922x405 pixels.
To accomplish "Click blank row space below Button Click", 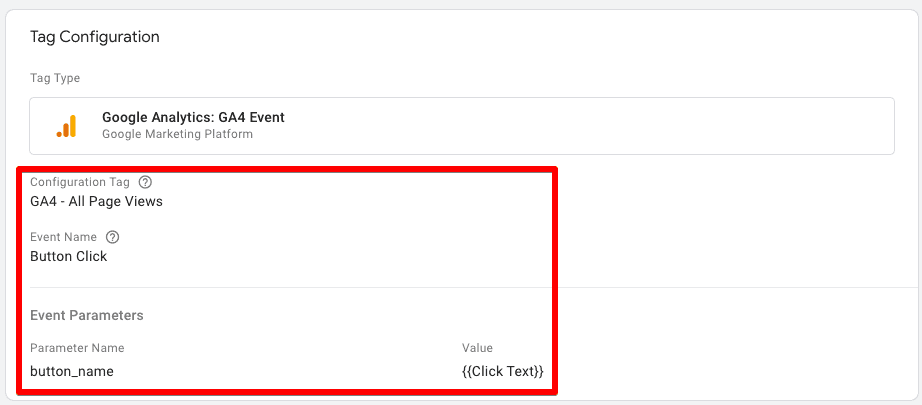I will pyautogui.click(x=288, y=275).
